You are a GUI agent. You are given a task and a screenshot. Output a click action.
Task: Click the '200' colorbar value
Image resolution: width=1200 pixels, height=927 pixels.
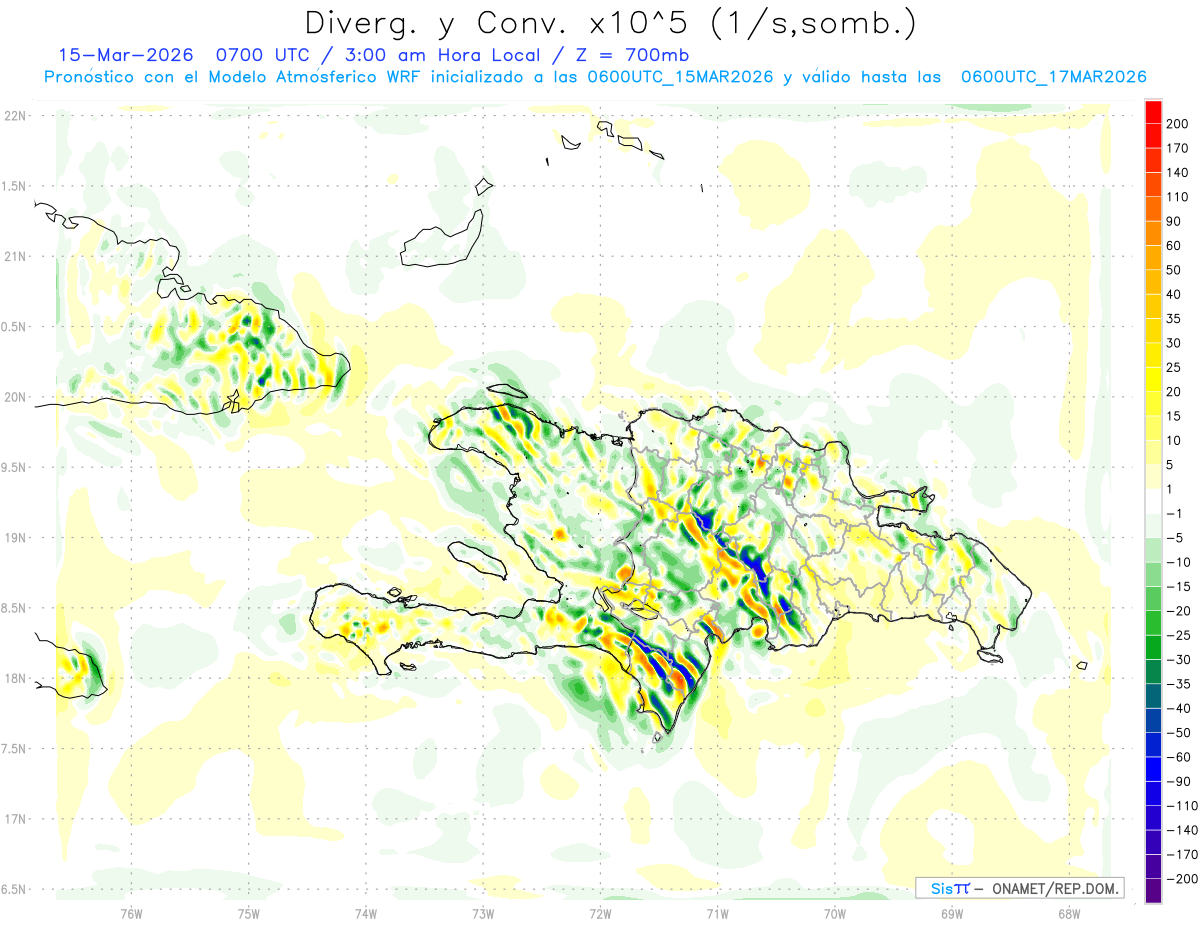[1177, 123]
